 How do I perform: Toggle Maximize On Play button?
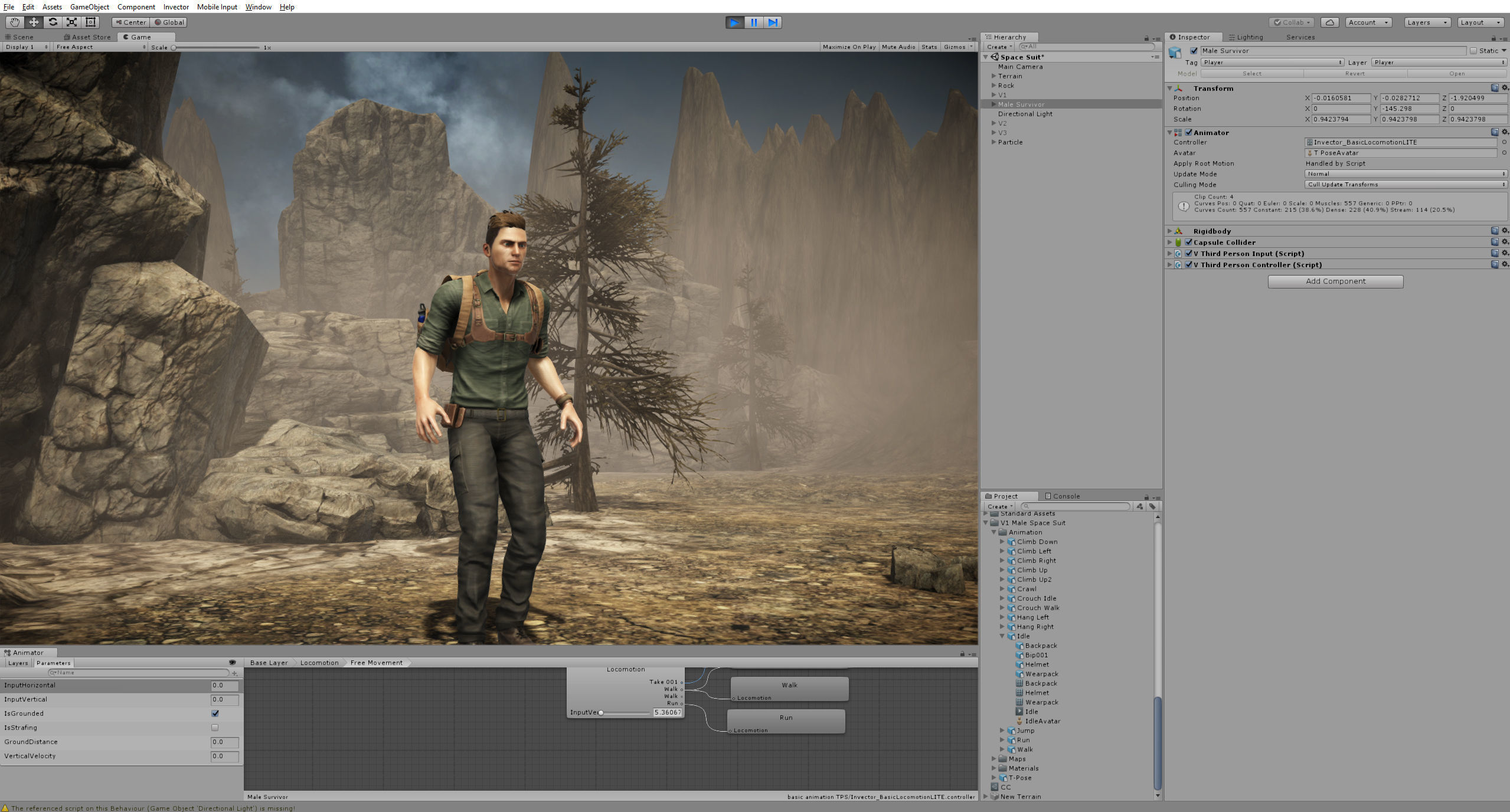coord(849,47)
